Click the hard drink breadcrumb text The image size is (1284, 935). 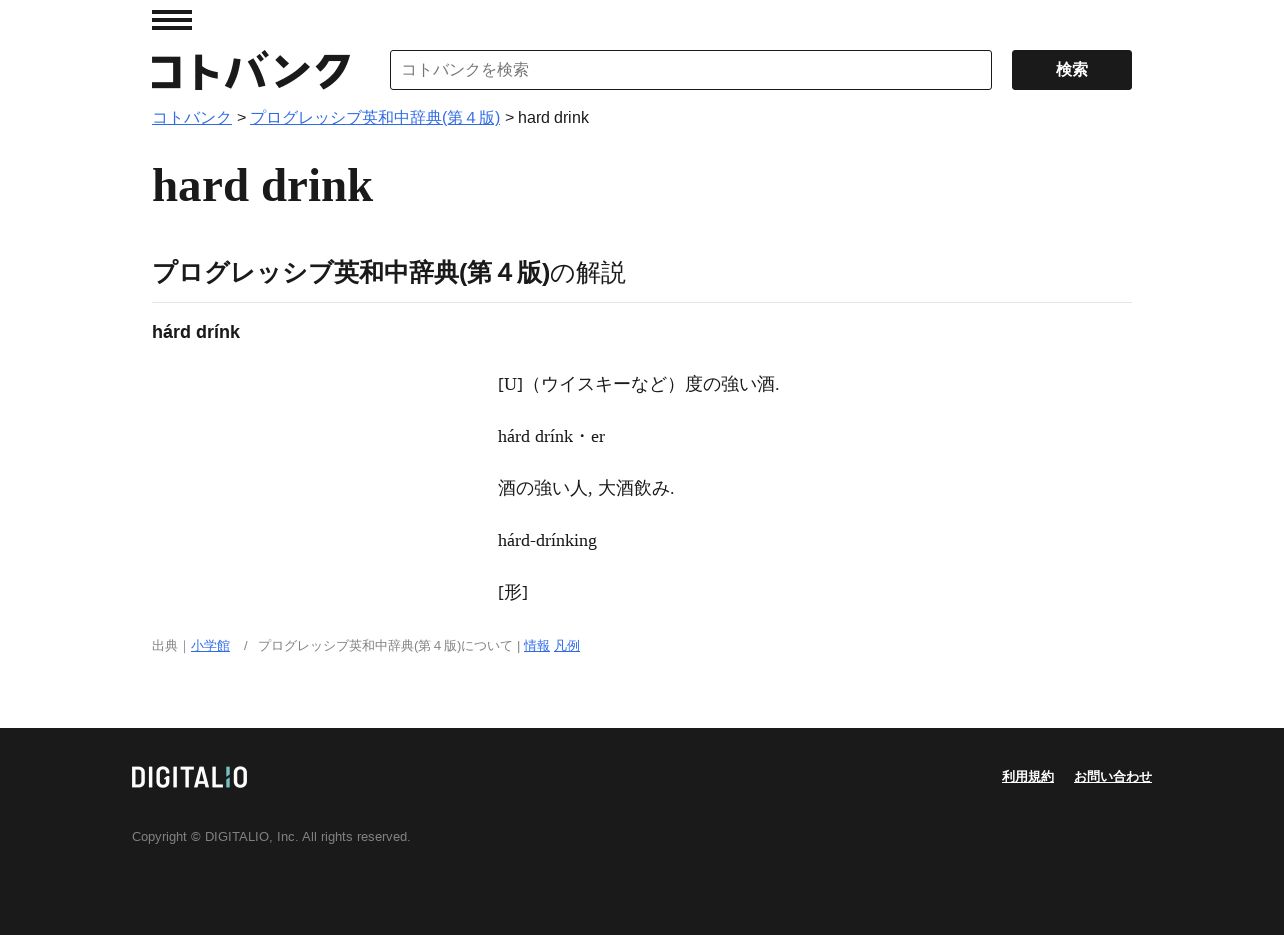tap(553, 118)
